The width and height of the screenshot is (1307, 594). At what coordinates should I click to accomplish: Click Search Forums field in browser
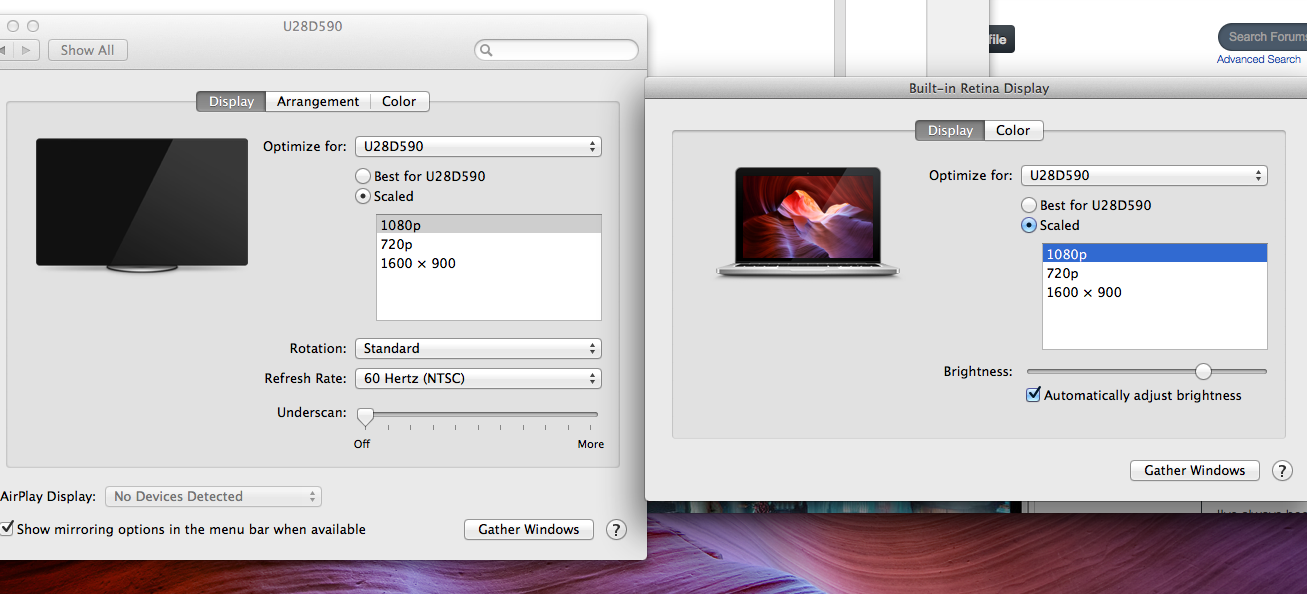1265,37
